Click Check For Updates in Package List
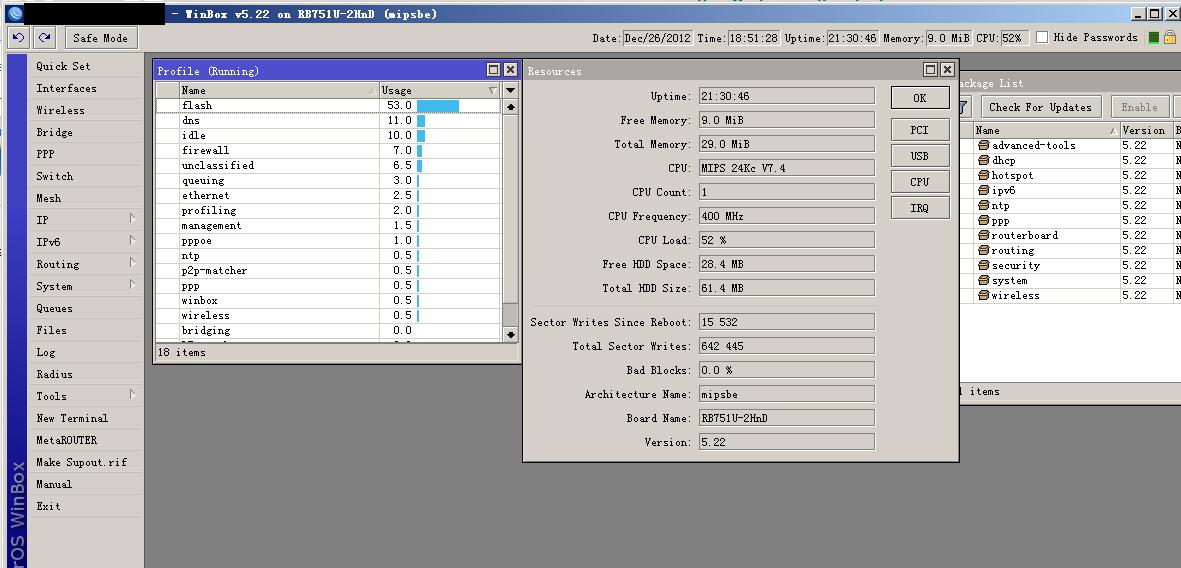Image resolution: width=1181 pixels, height=568 pixels. pyautogui.click(x=1040, y=107)
